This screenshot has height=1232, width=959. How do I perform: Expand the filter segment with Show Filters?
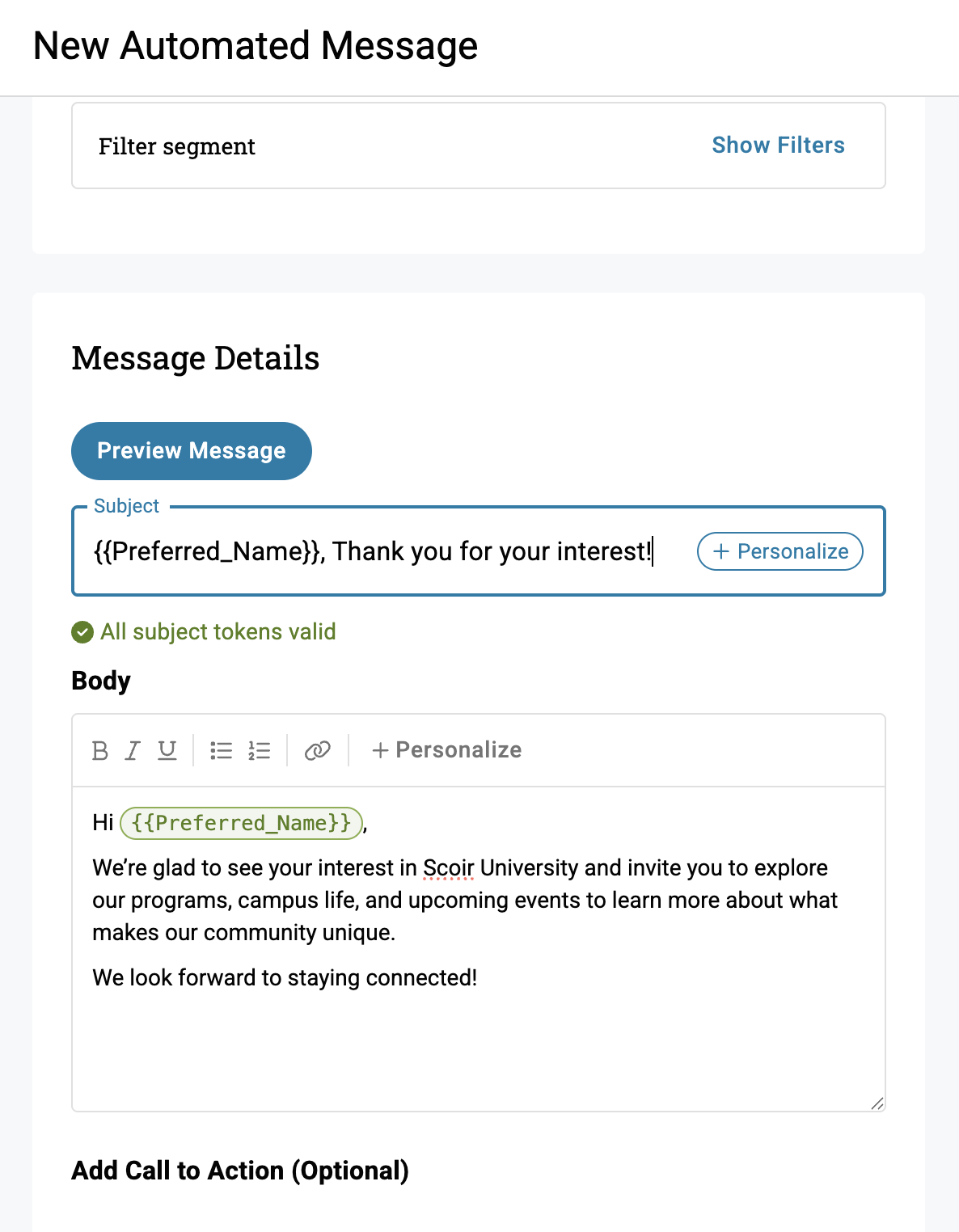778,146
